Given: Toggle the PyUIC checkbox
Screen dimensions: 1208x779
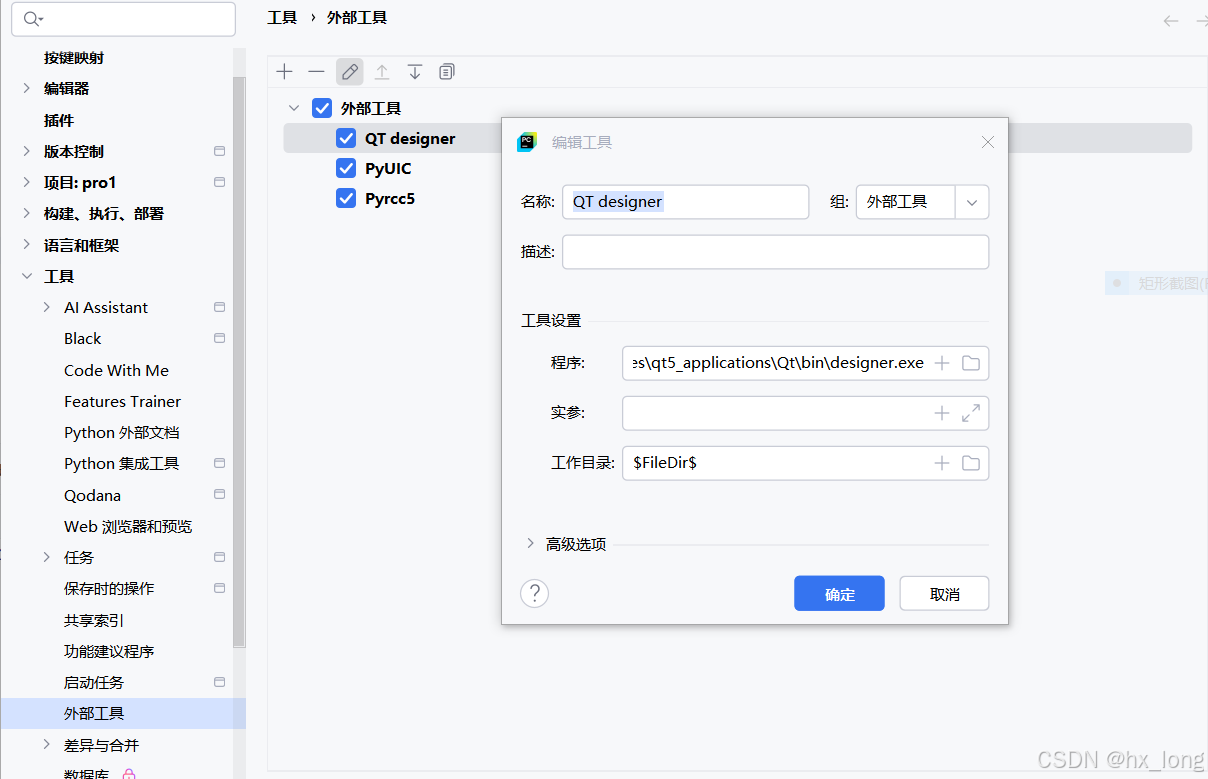Looking at the screenshot, I should tap(346, 168).
